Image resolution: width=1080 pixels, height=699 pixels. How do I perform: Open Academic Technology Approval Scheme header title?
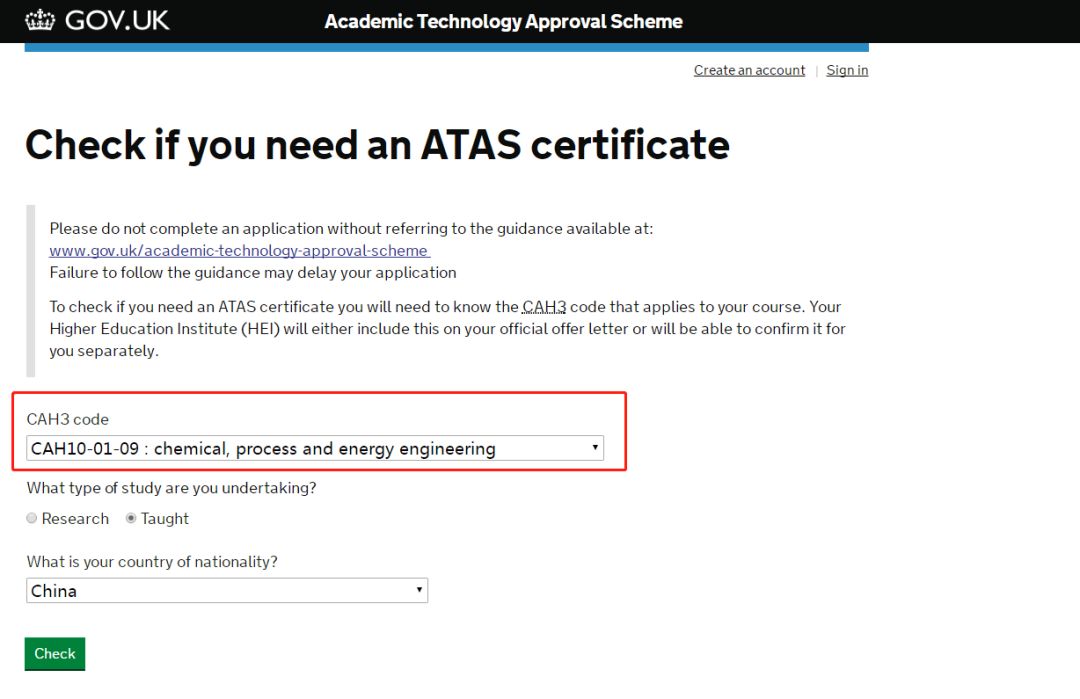pyautogui.click(x=503, y=21)
